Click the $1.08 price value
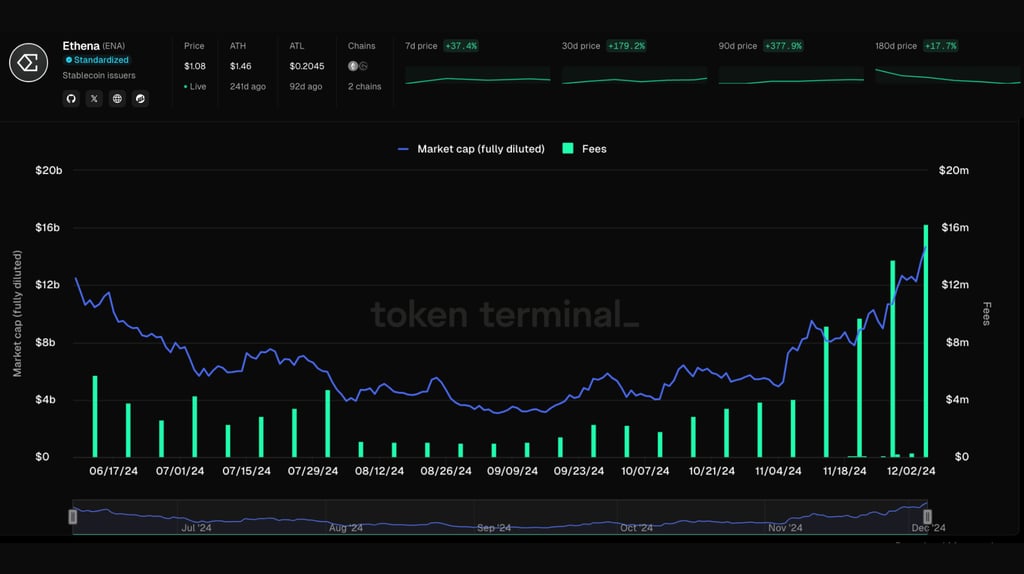The width and height of the screenshot is (1024, 574). click(195, 66)
